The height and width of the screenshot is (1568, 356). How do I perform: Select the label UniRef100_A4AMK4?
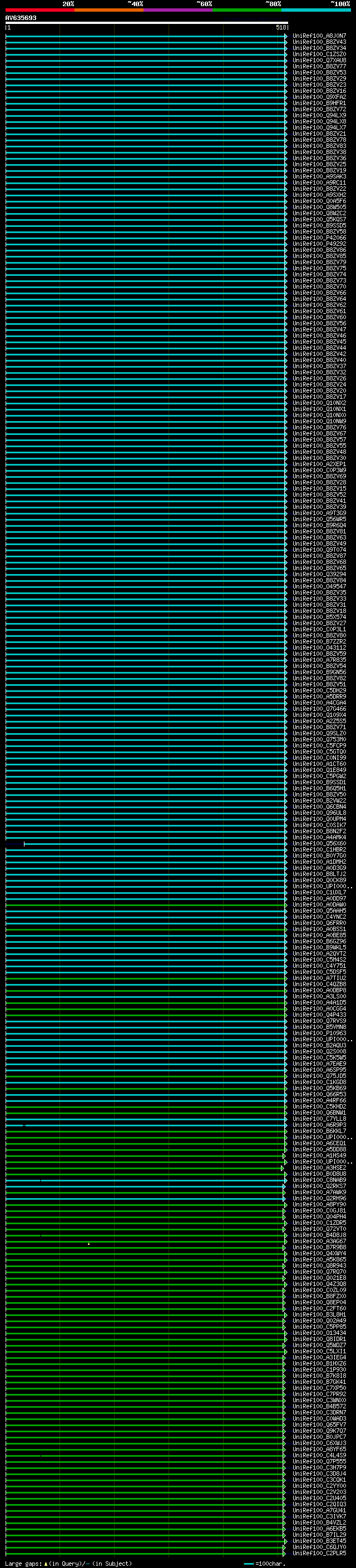coord(319,838)
